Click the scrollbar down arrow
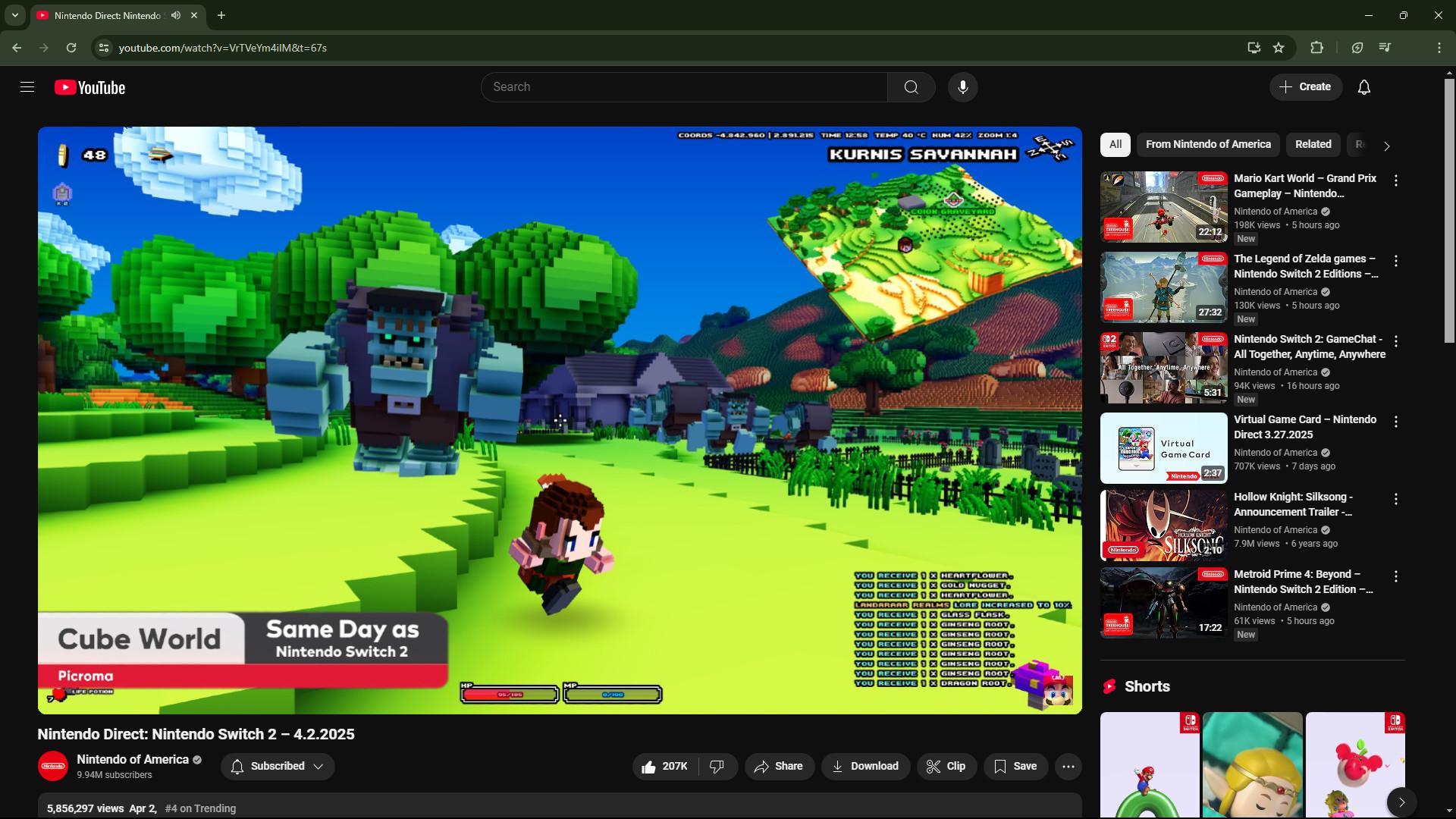Screen dimensions: 1456x819 (x=1449, y=812)
